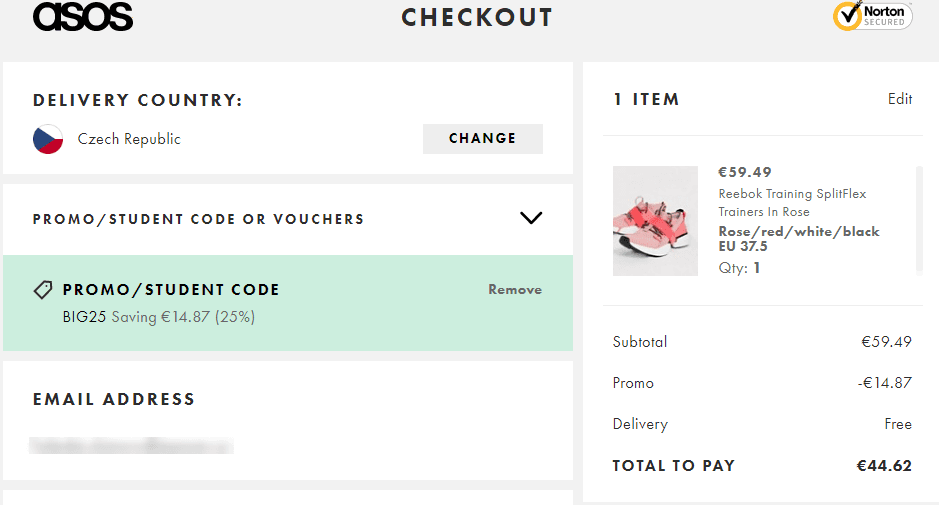Click the Norton Secured badge
This screenshot has height=505, width=939.
(873, 16)
